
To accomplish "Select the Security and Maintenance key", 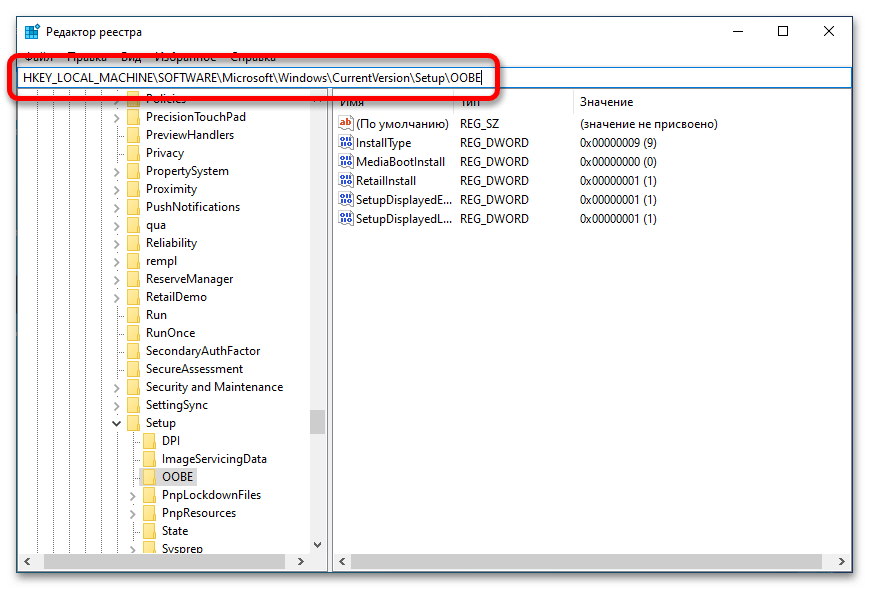I will (x=214, y=387).
